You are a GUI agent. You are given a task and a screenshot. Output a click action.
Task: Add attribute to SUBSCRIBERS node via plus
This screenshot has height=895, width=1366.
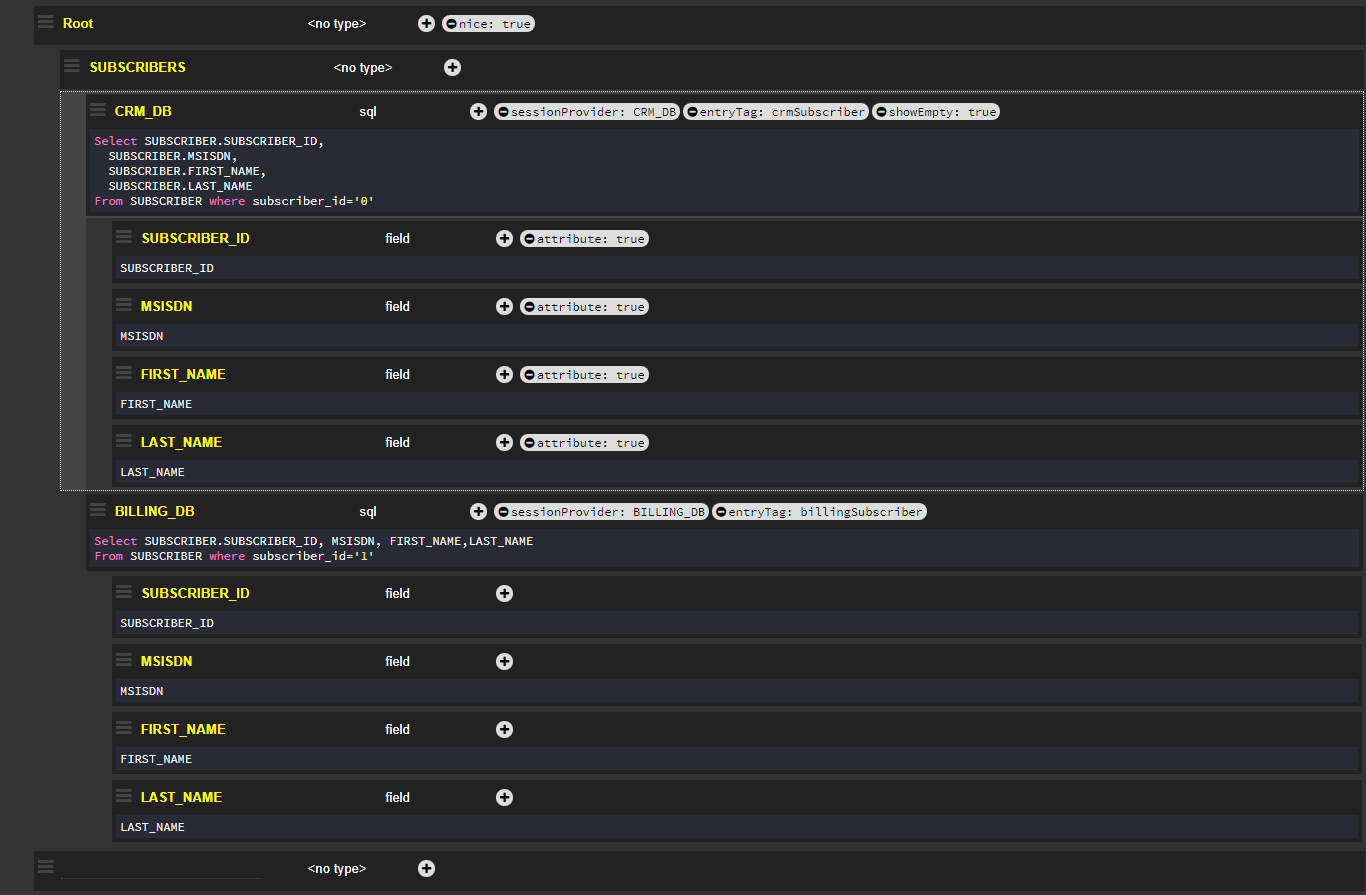click(x=452, y=67)
